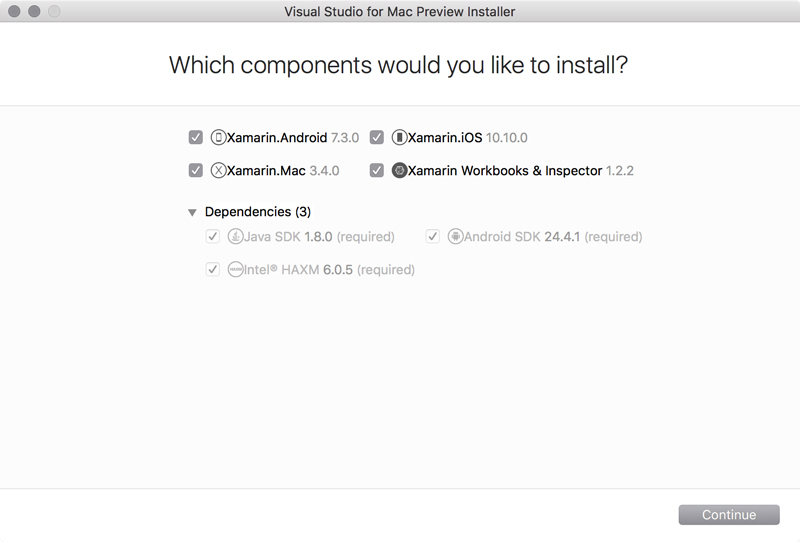Click the Java SDK required checkbox
Viewport: 800px width, 542px height.
point(213,236)
